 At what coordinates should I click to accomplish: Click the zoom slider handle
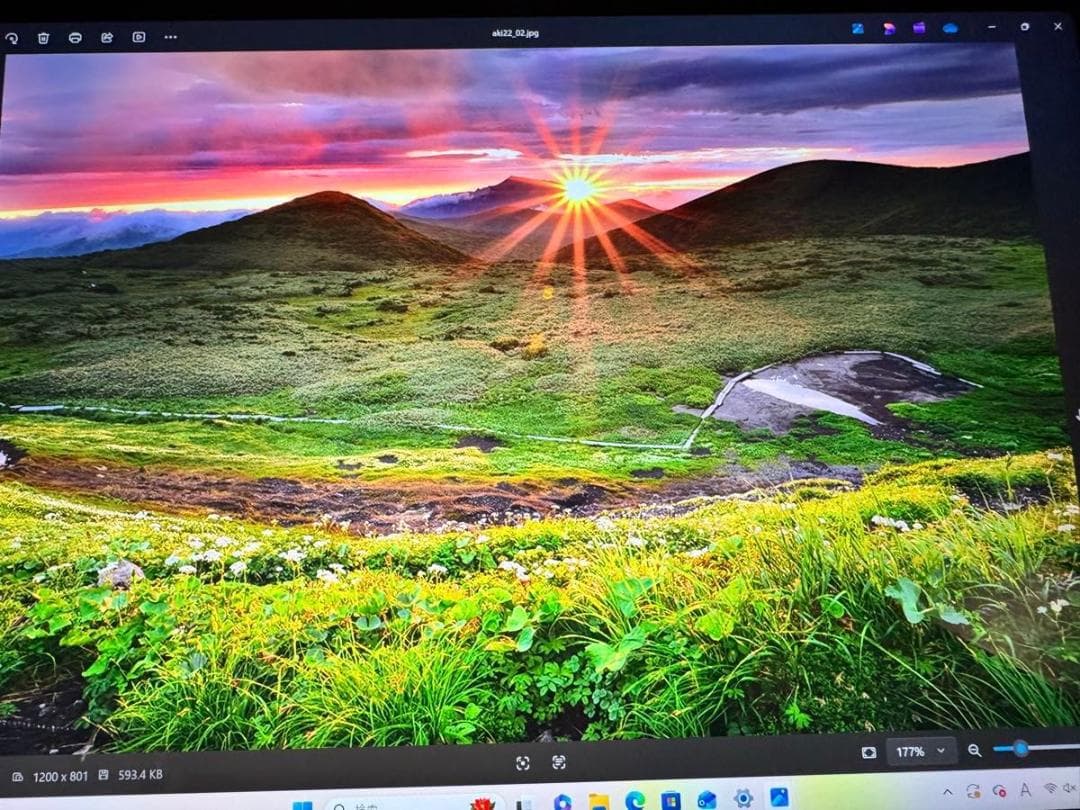pos(1020,748)
